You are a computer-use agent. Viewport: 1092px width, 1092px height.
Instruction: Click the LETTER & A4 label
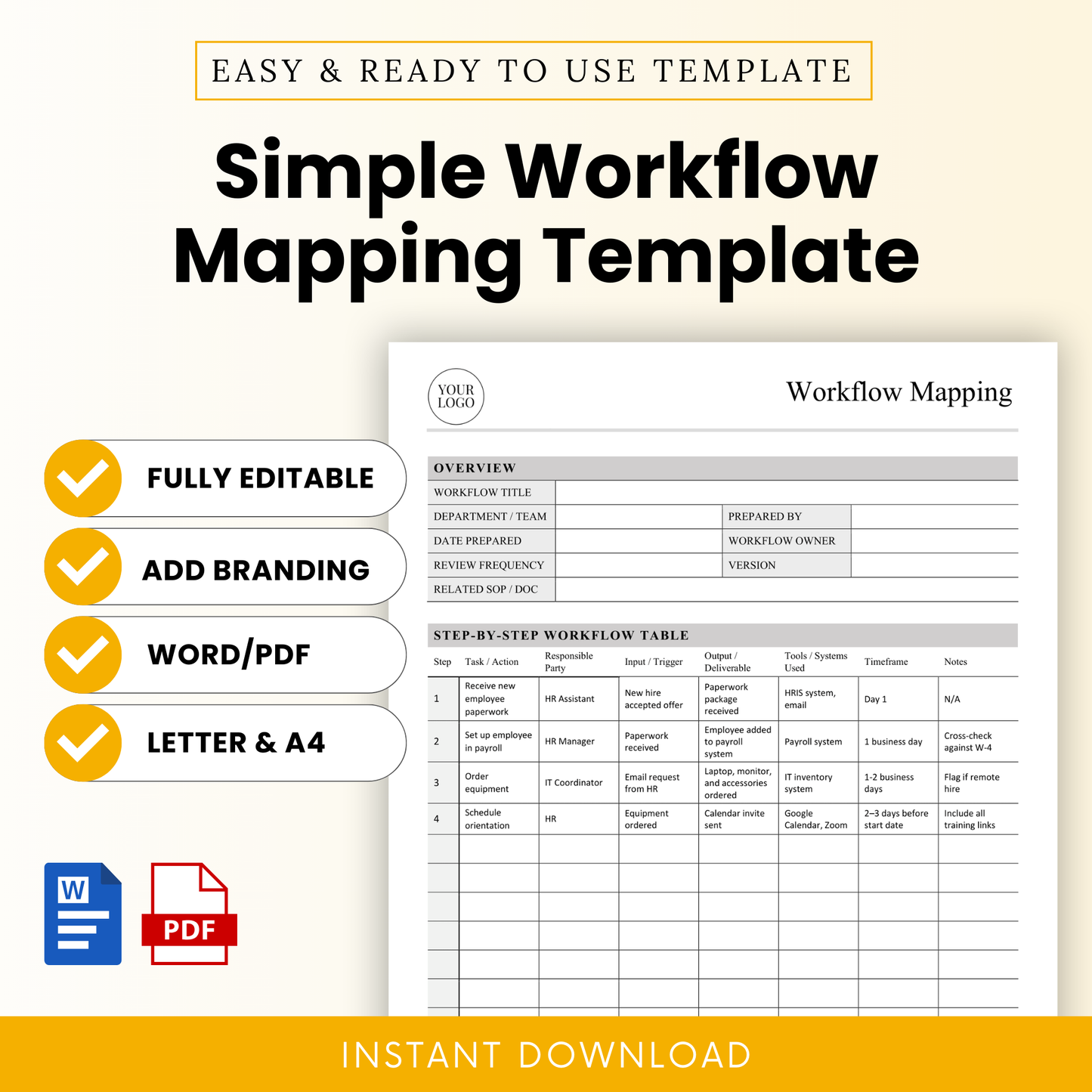[236, 743]
